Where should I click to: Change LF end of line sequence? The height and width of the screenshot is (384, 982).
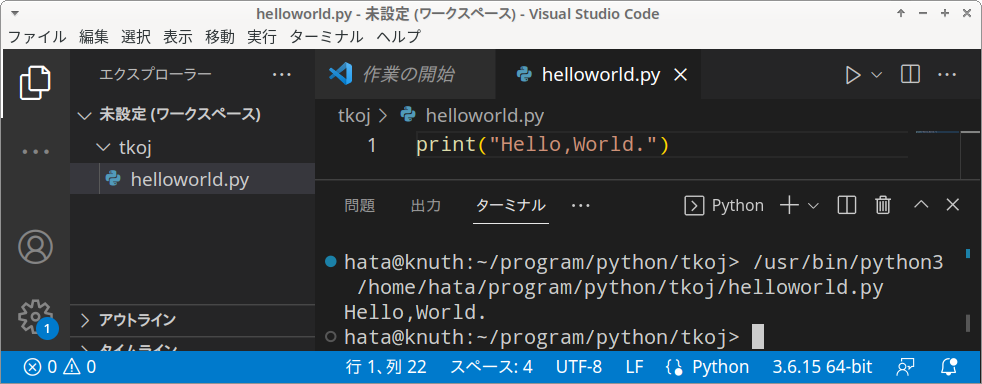[634, 367]
